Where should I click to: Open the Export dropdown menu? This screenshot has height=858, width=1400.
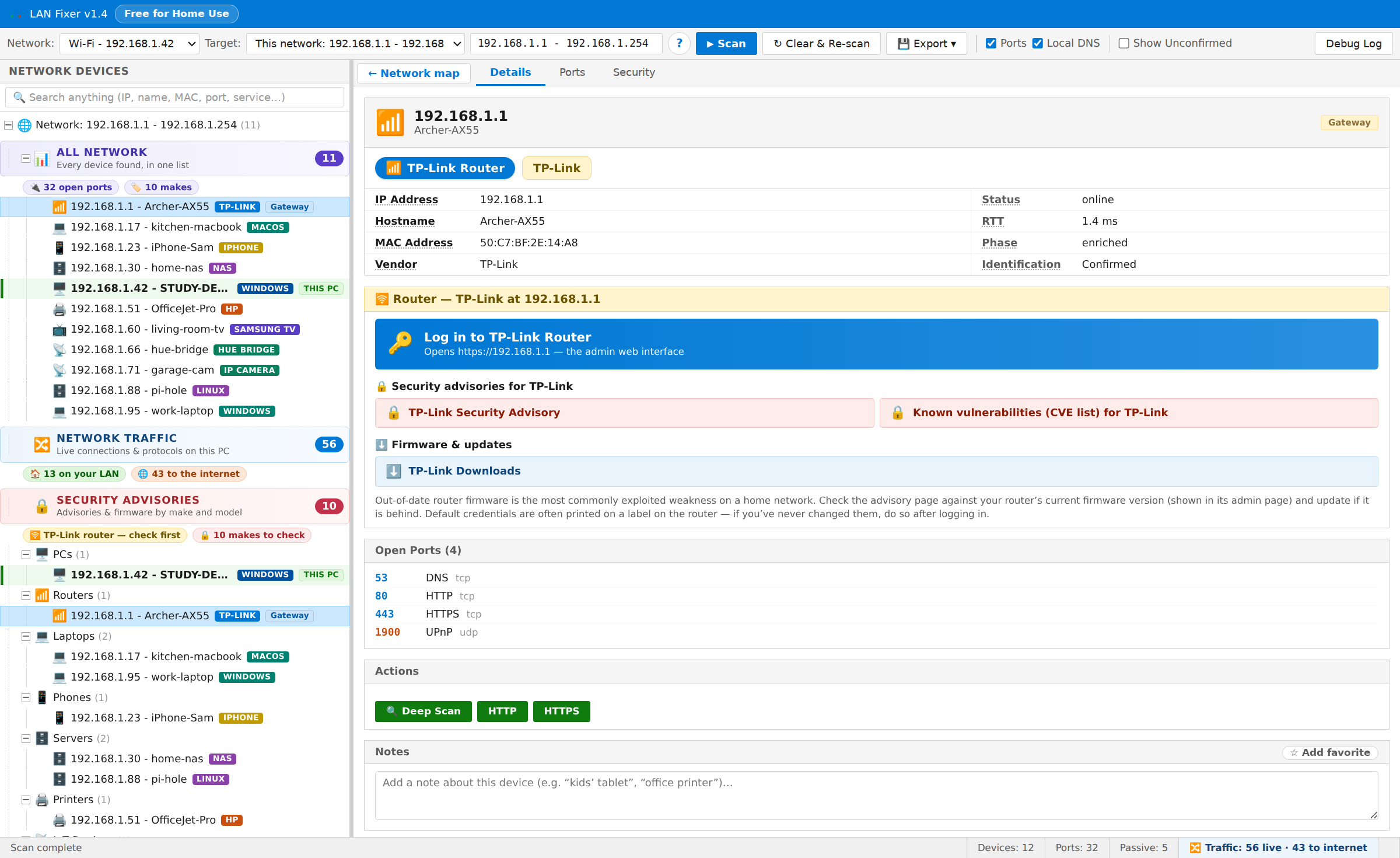(x=926, y=44)
